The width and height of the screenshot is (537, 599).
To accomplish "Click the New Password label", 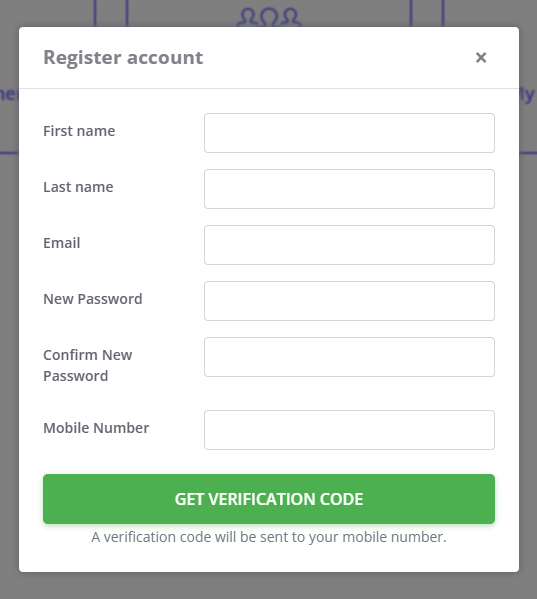I will pos(93,299).
